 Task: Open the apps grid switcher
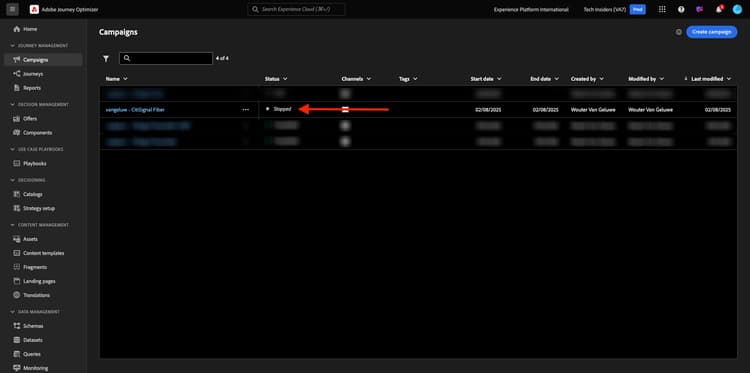click(x=662, y=9)
